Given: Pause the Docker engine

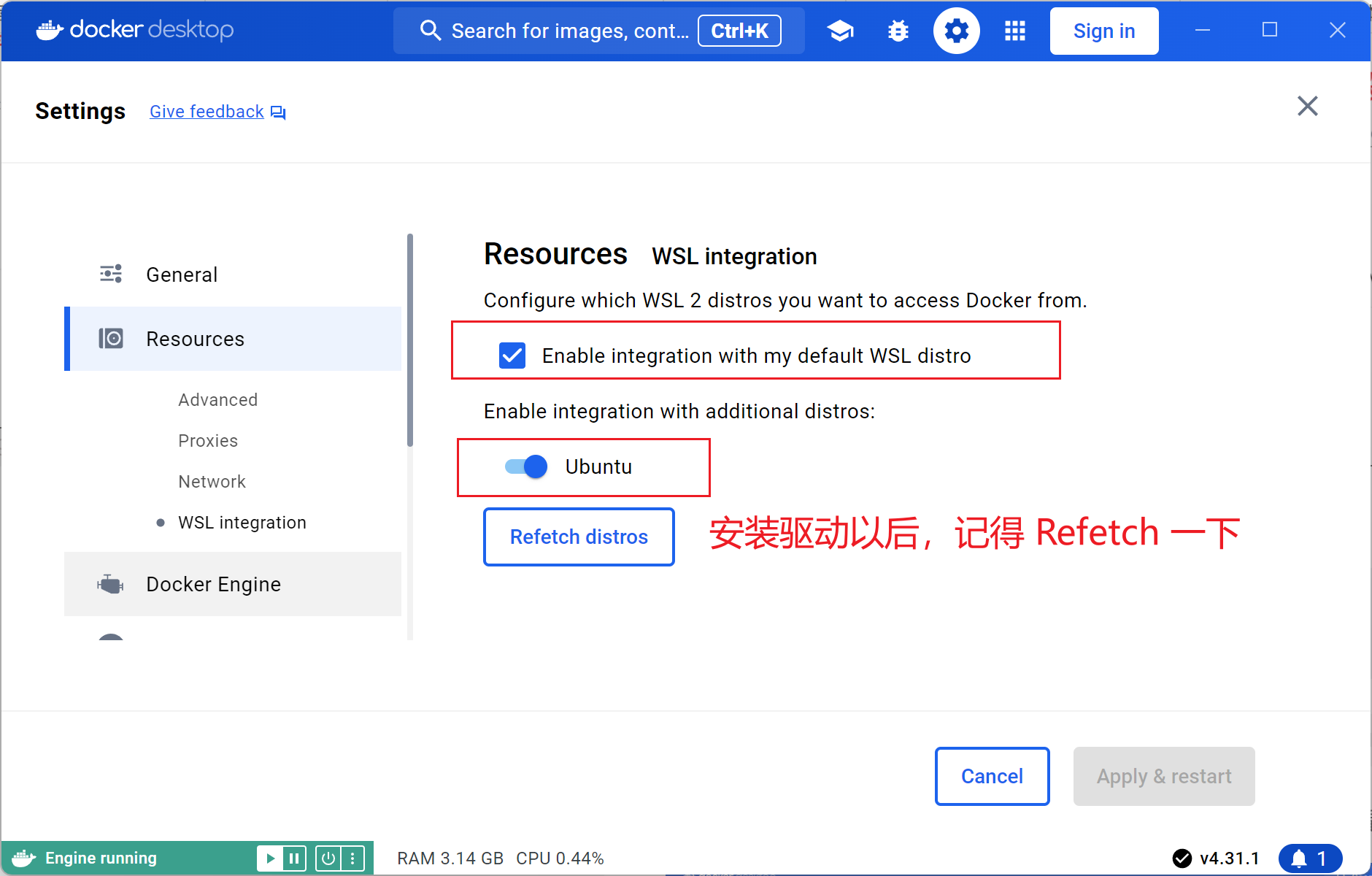Looking at the screenshot, I should coord(294,858).
